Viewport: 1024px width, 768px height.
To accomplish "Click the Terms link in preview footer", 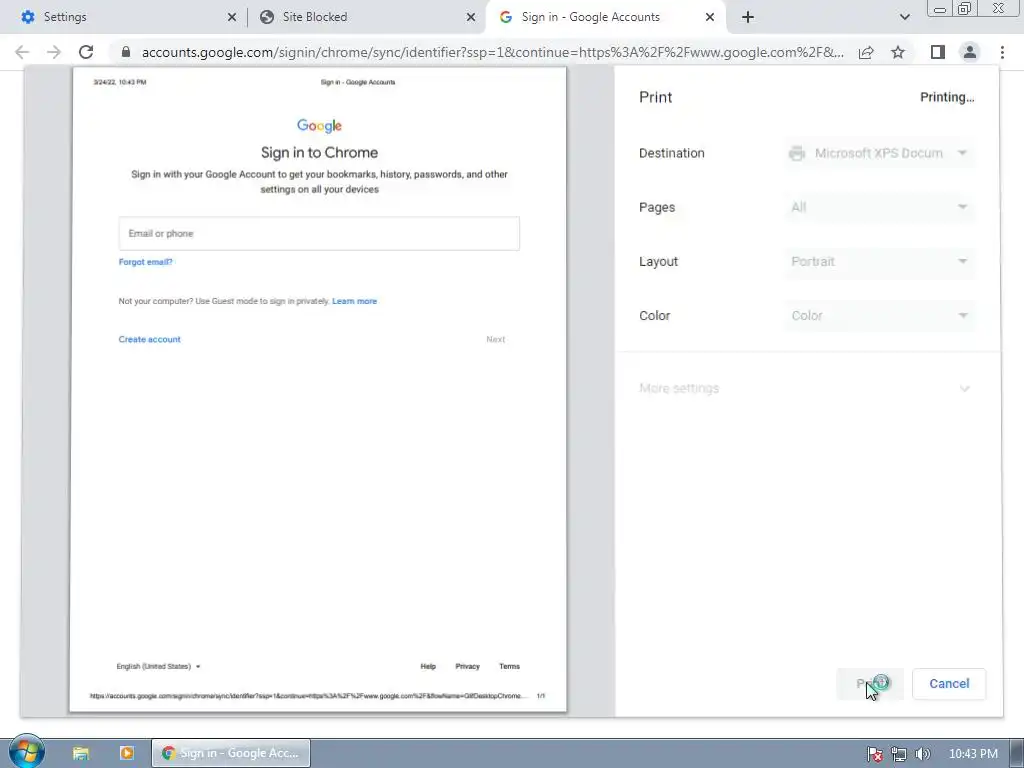I will [509, 667].
